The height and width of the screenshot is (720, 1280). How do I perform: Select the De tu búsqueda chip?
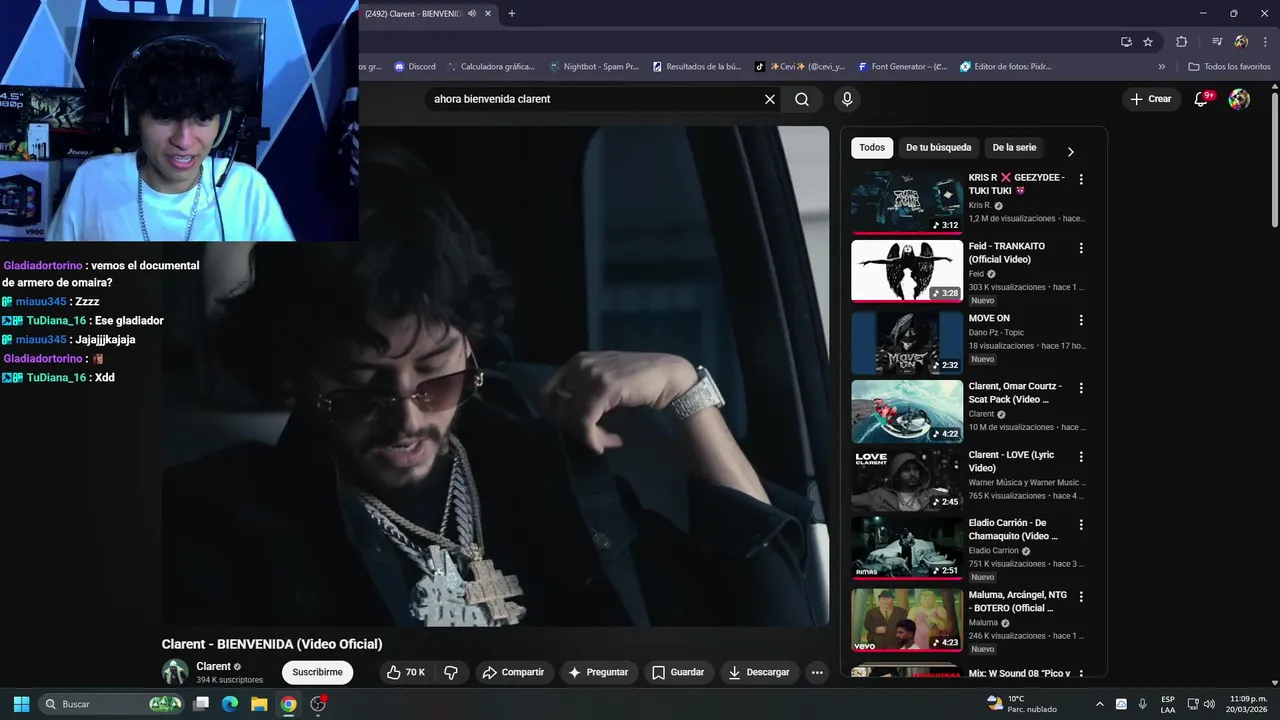tap(938, 147)
